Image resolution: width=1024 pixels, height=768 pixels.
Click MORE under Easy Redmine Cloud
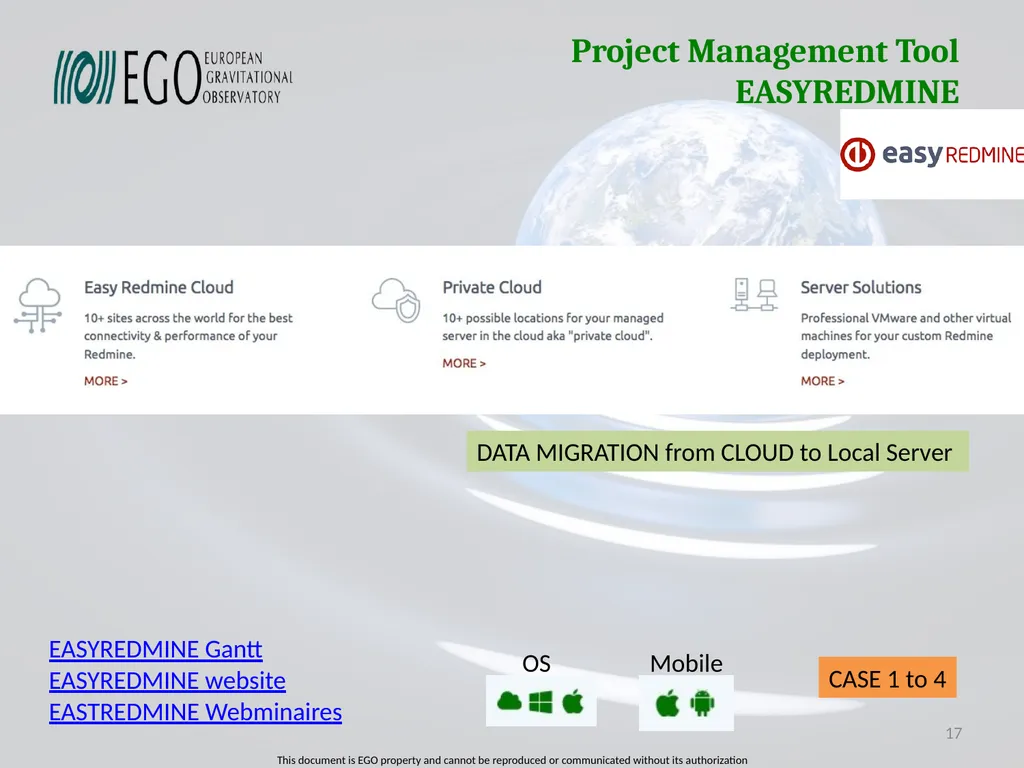pos(106,381)
